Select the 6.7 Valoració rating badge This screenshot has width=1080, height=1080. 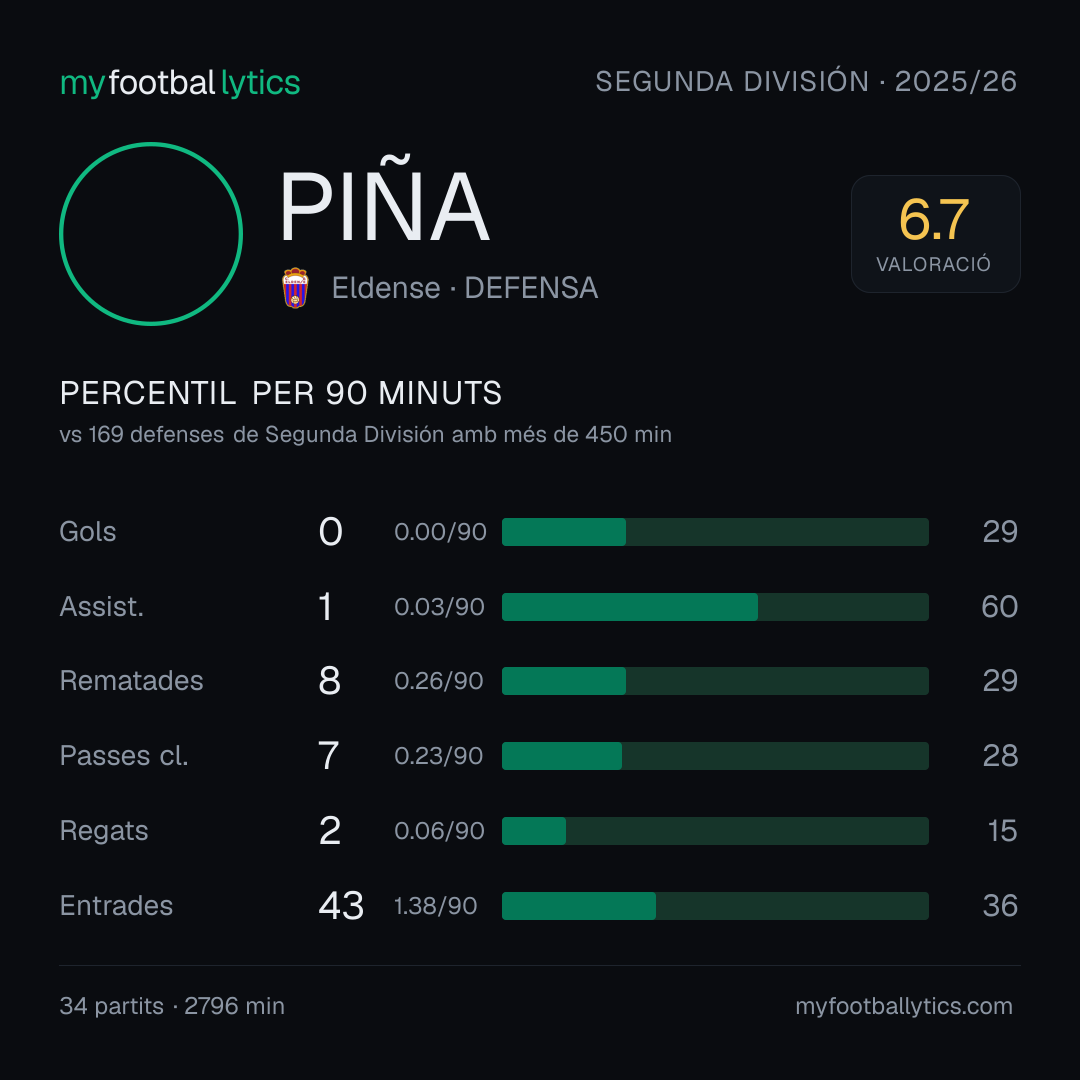click(x=935, y=234)
